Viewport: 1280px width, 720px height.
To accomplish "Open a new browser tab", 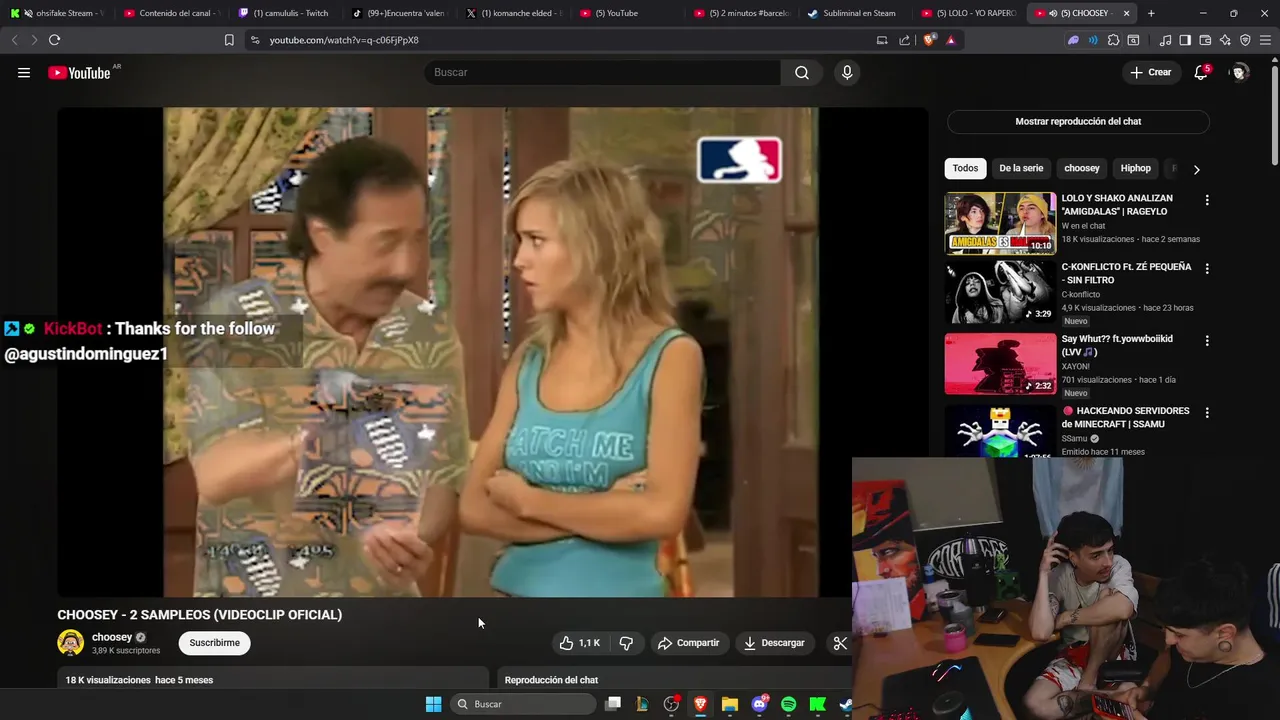I will pyautogui.click(x=1151, y=13).
